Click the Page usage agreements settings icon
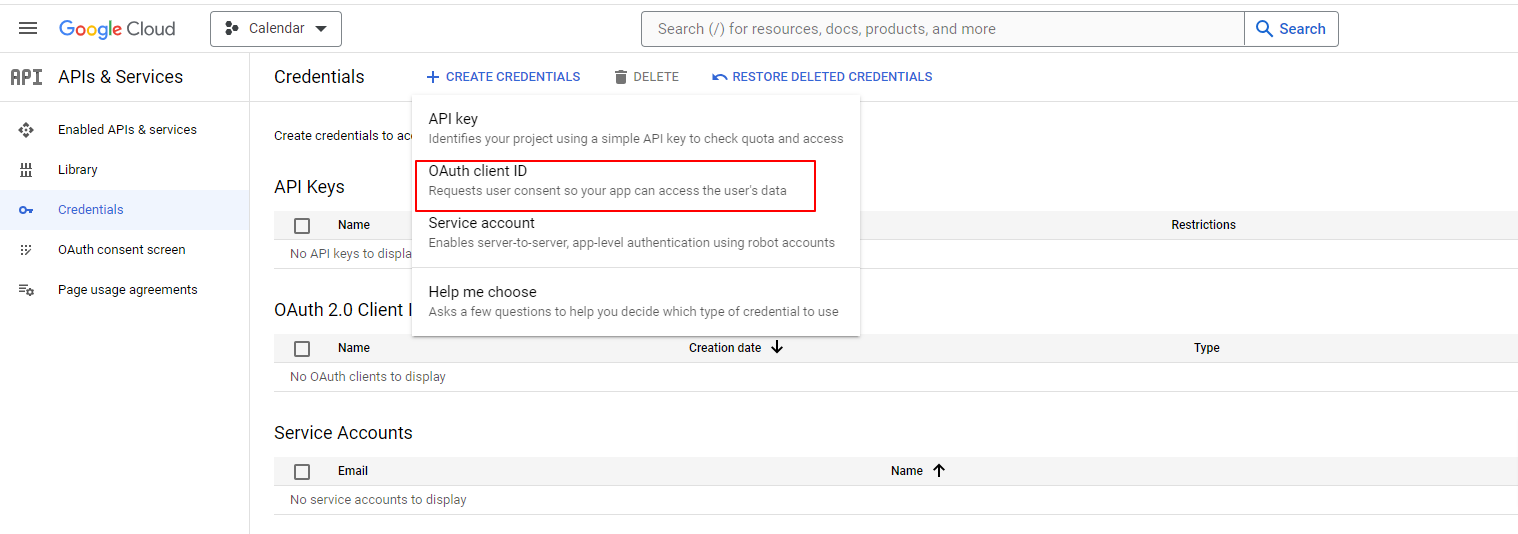Viewport: 1518px width, 534px height. click(x=26, y=290)
